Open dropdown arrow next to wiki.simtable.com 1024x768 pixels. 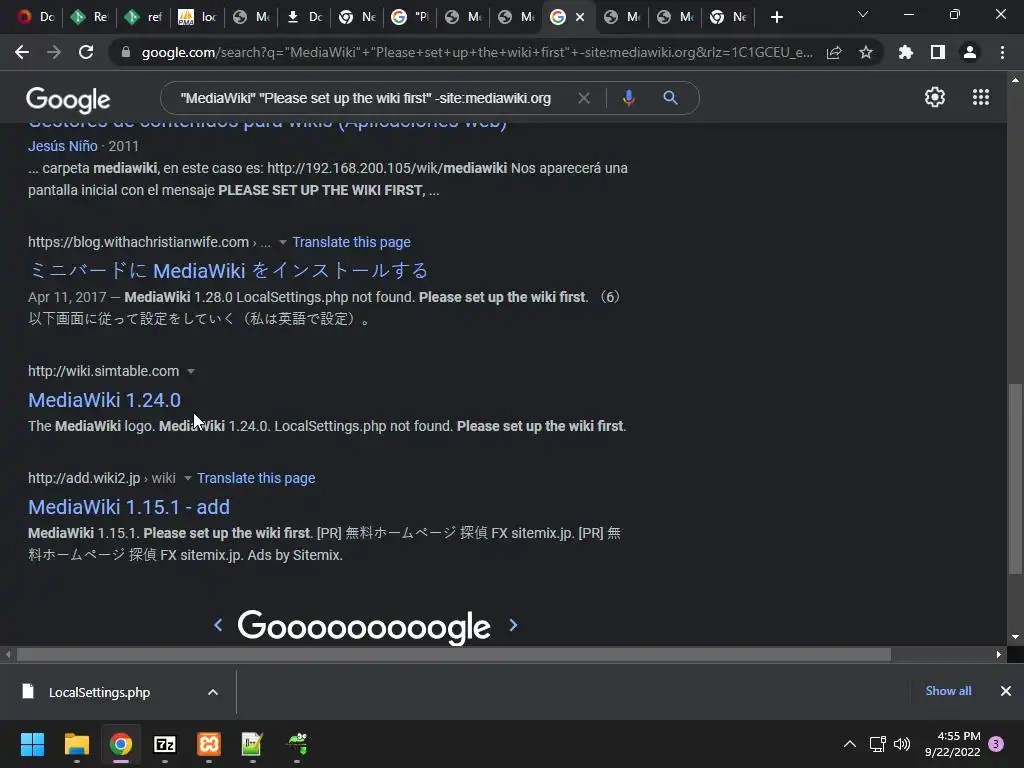tap(191, 372)
